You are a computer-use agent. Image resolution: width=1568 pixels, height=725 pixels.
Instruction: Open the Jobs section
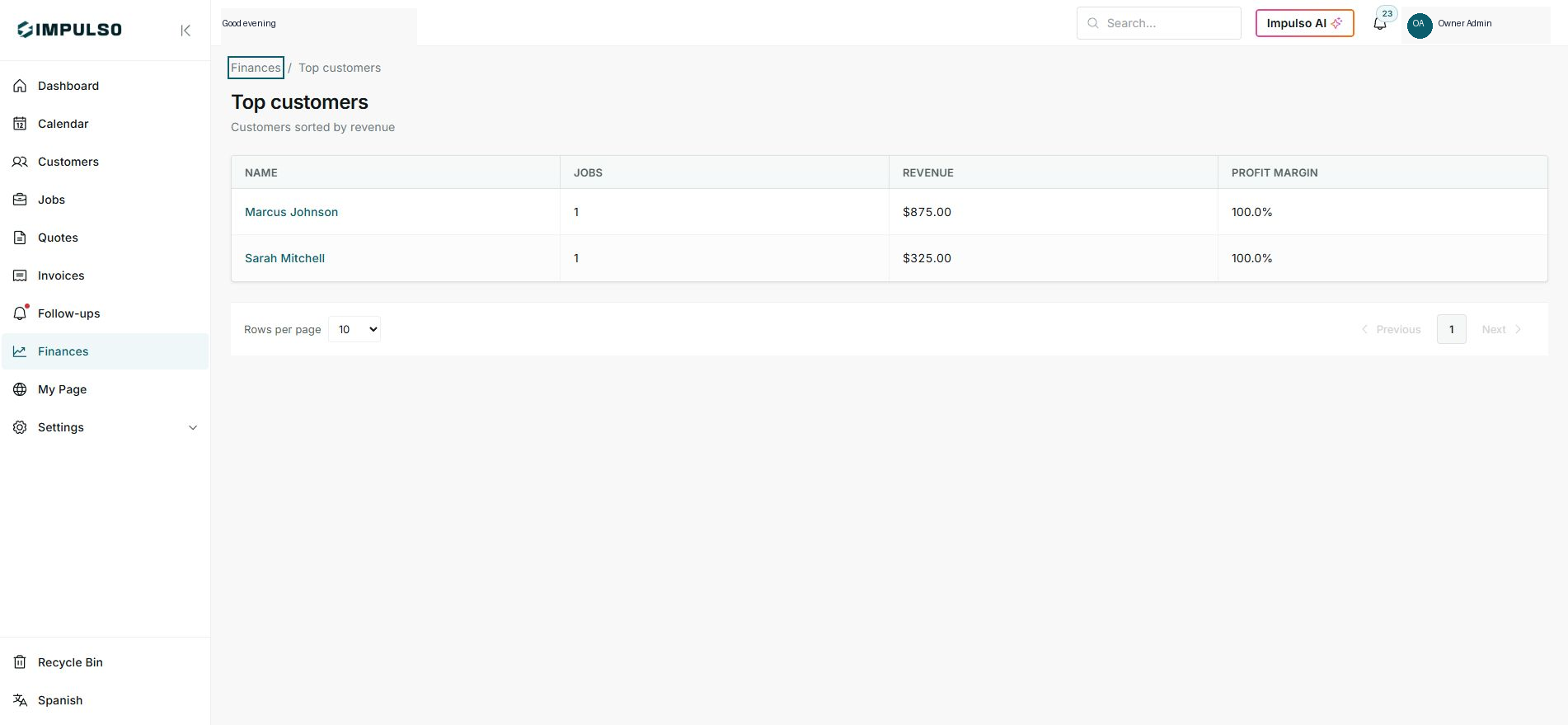106,200
